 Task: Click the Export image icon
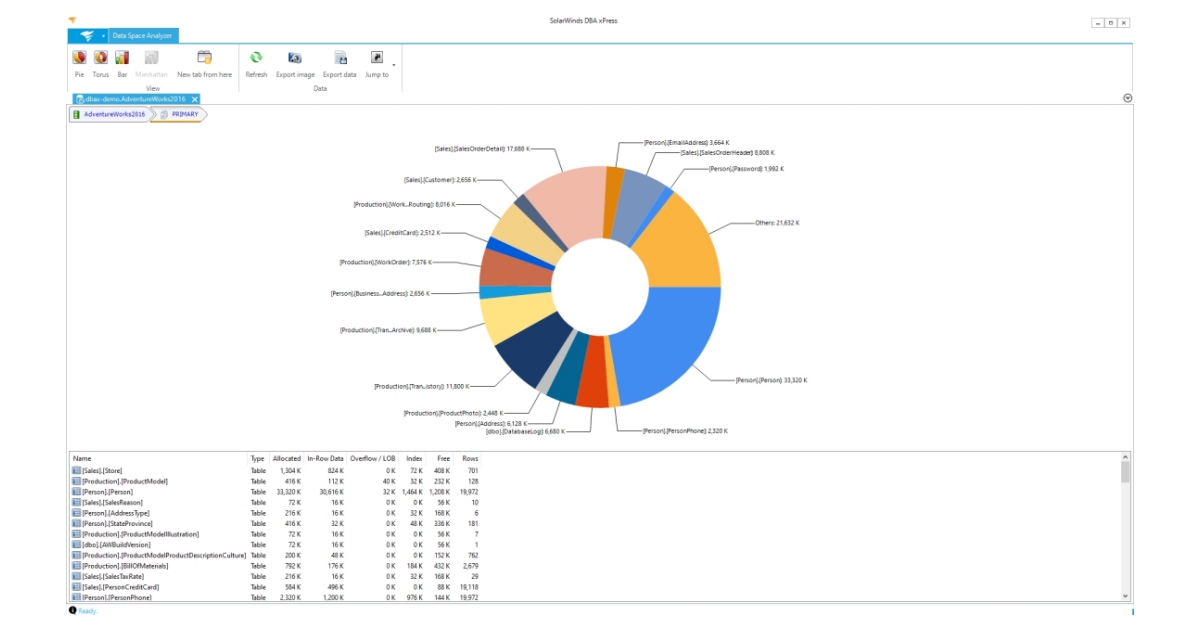coord(293,57)
